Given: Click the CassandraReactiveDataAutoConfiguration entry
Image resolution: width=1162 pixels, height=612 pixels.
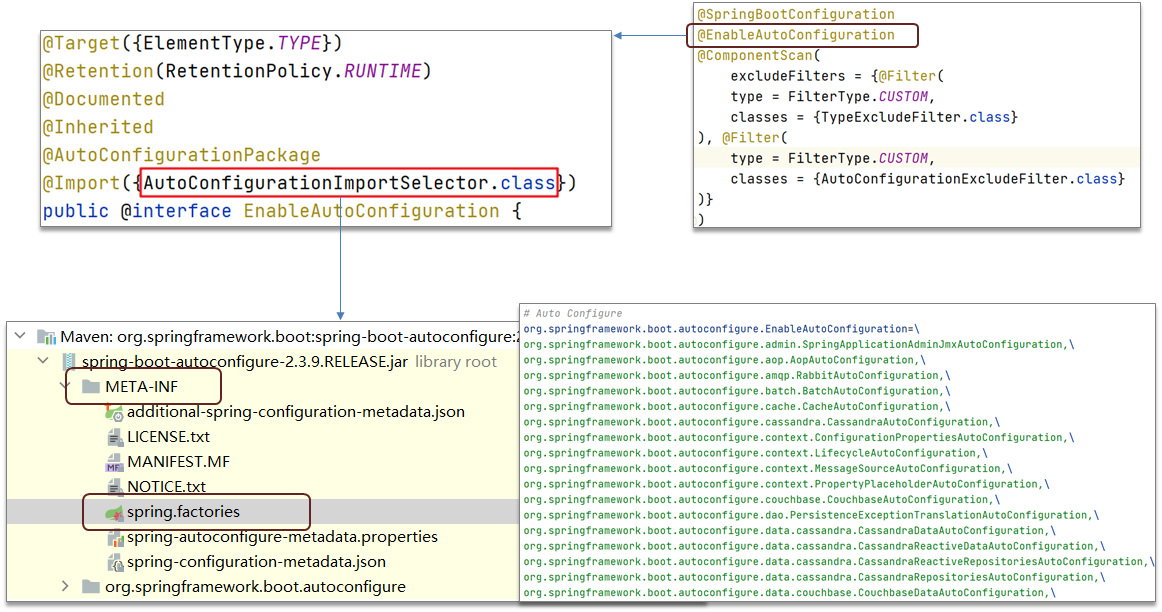Looking at the screenshot, I should [x=814, y=547].
